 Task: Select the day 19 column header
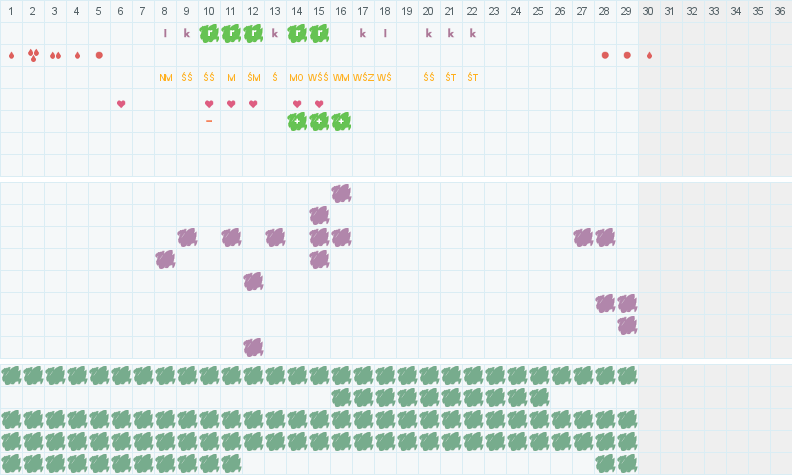(407, 11)
